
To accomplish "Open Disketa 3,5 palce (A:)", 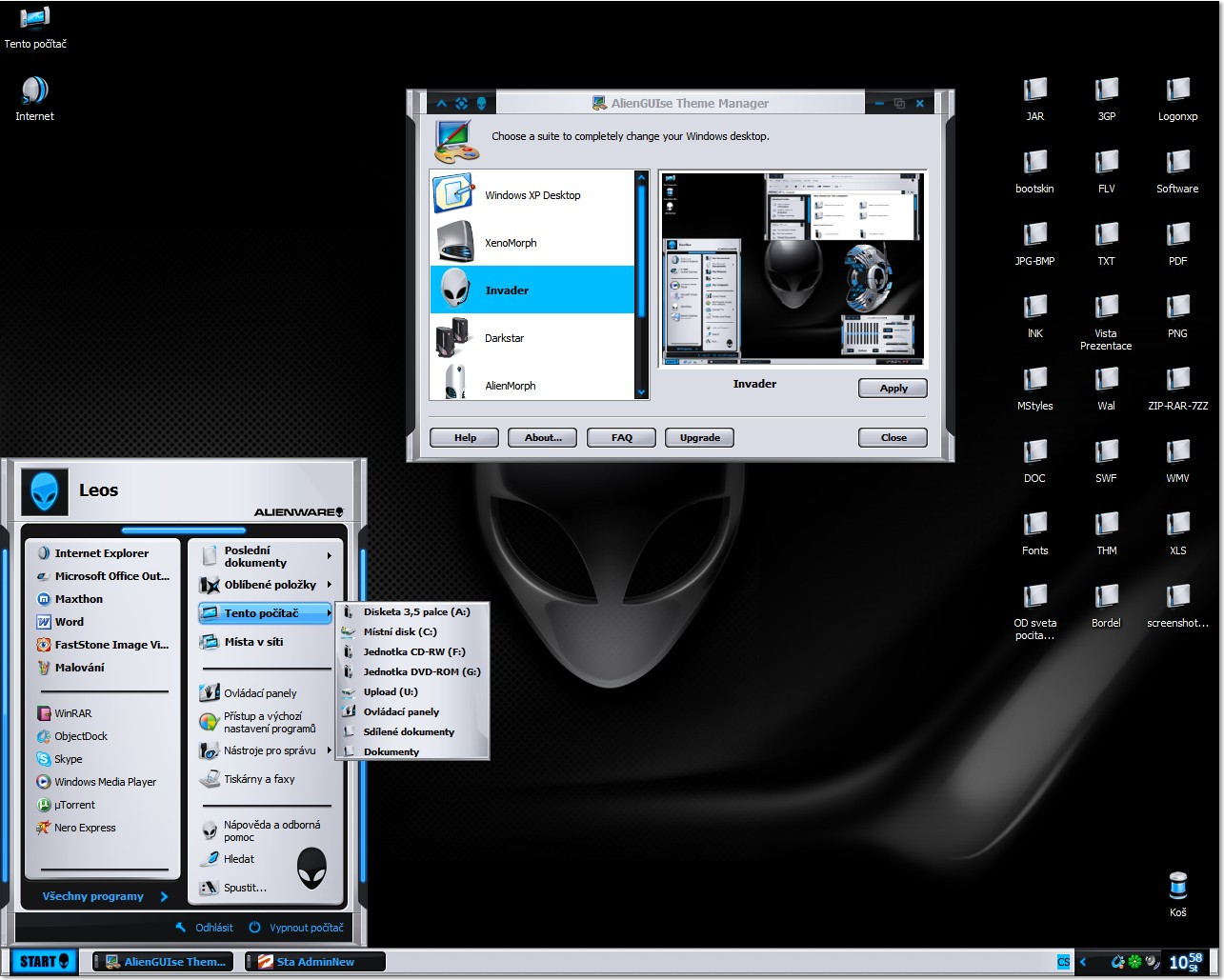I will pyautogui.click(x=412, y=611).
